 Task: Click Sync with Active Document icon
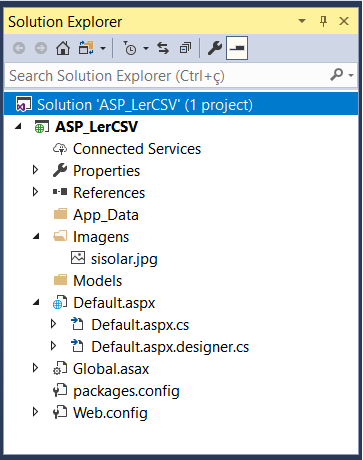click(x=163, y=48)
